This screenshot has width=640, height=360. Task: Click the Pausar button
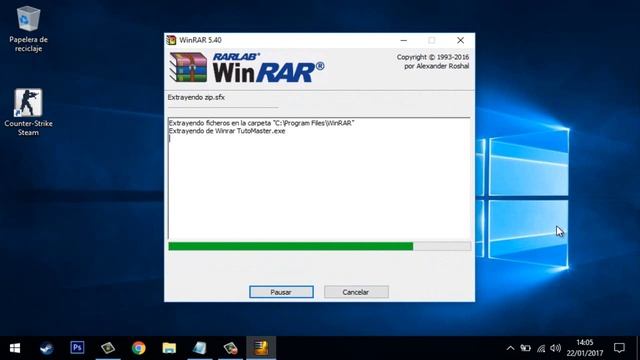tap(281, 292)
